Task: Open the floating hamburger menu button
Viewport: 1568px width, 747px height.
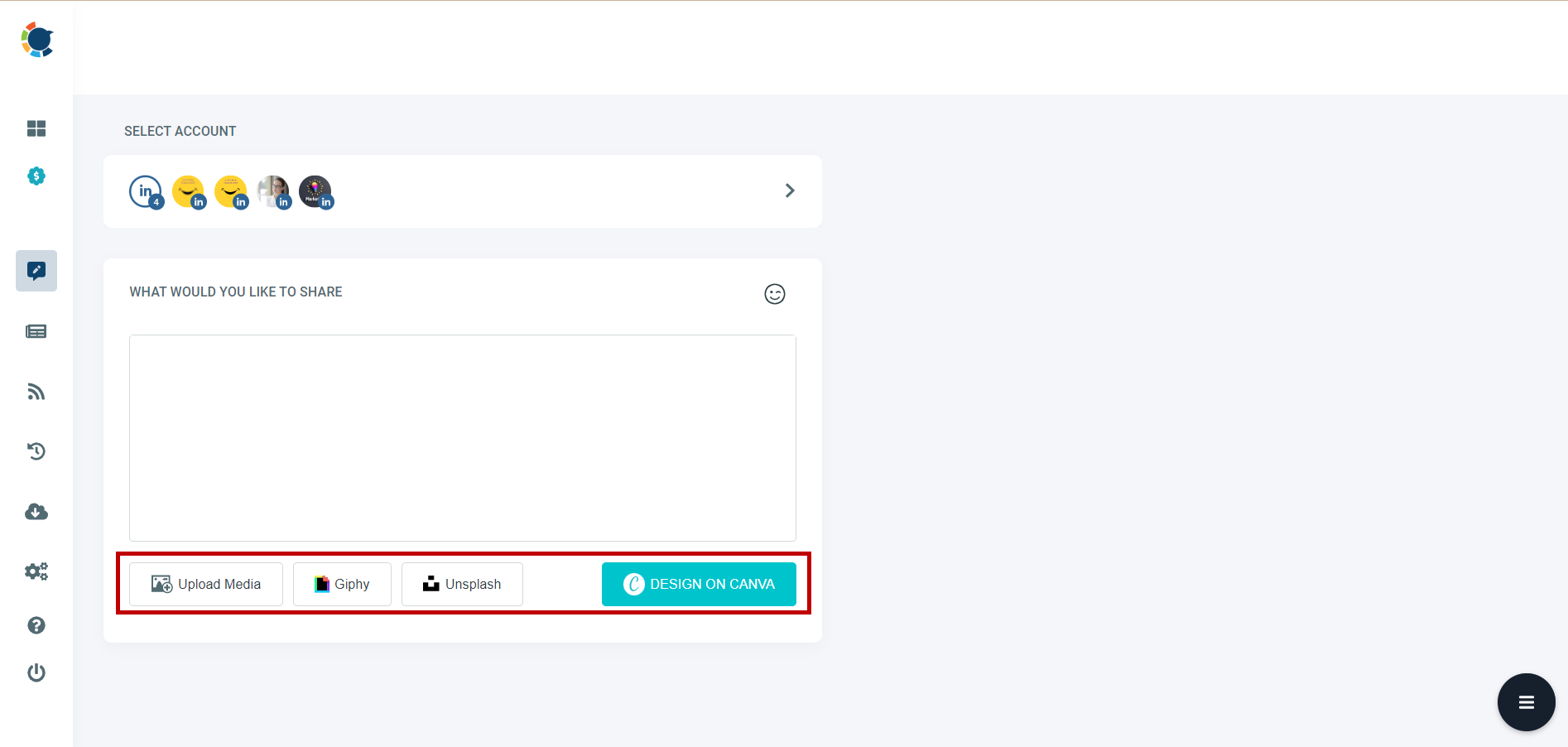Action: [x=1526, y=701]
